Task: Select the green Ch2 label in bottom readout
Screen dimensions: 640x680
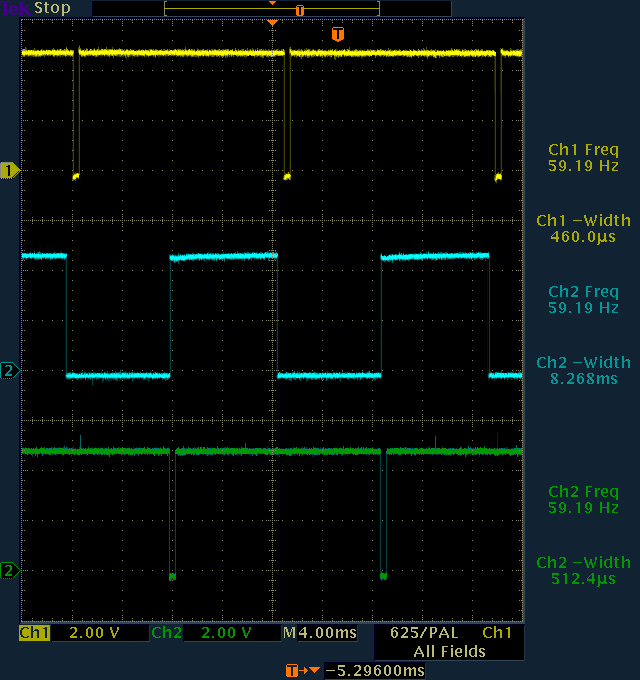Action: [166, 633]
